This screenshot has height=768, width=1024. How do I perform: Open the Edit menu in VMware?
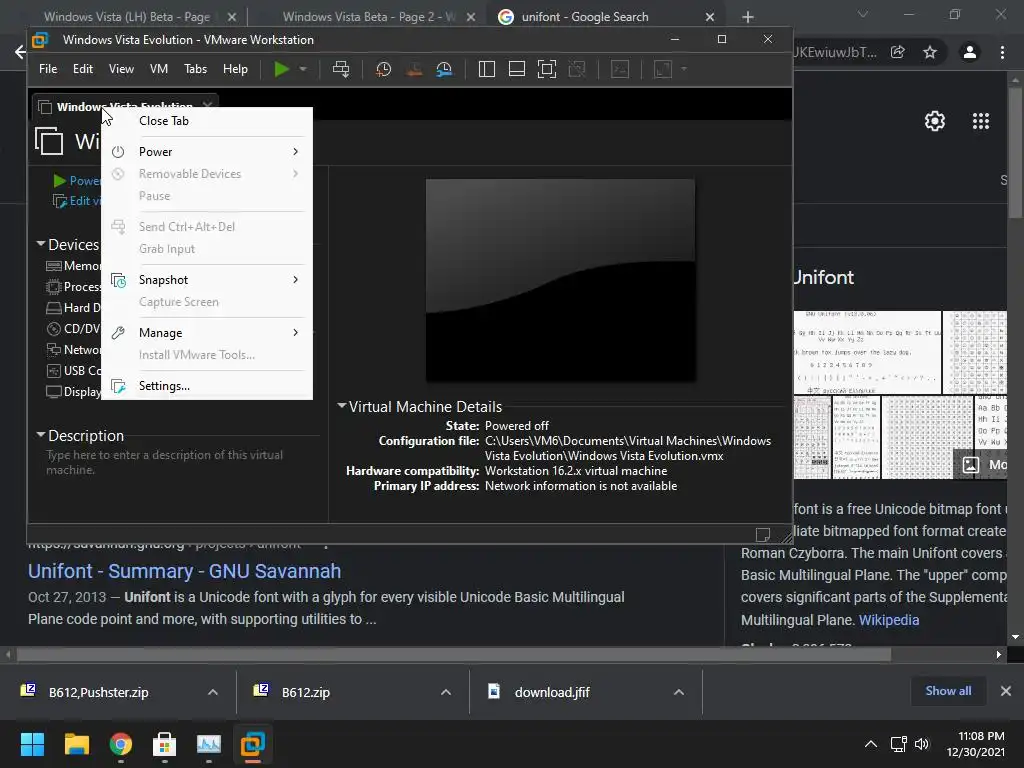(x=83, y=69)
